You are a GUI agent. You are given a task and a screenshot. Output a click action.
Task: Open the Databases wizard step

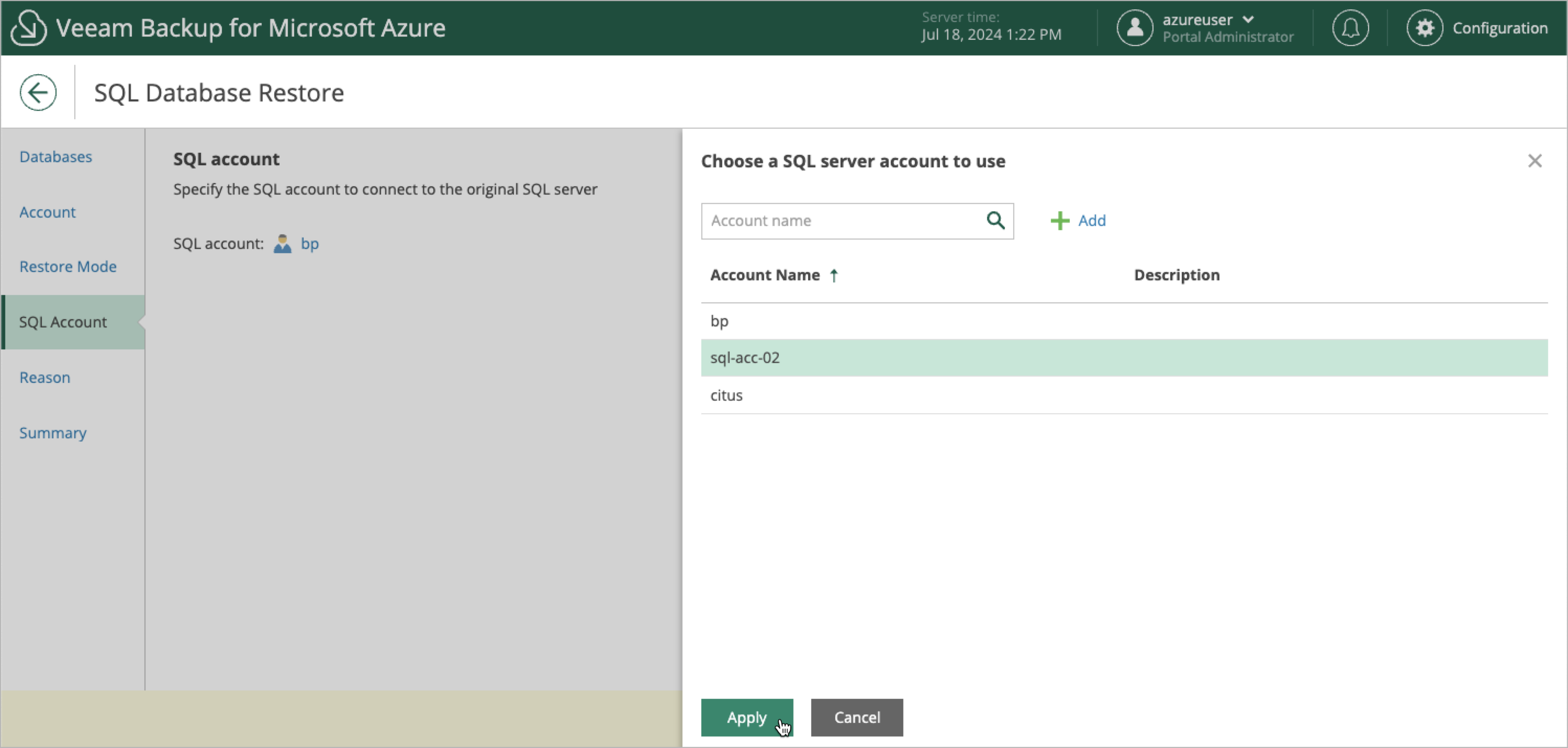(55, 157)
